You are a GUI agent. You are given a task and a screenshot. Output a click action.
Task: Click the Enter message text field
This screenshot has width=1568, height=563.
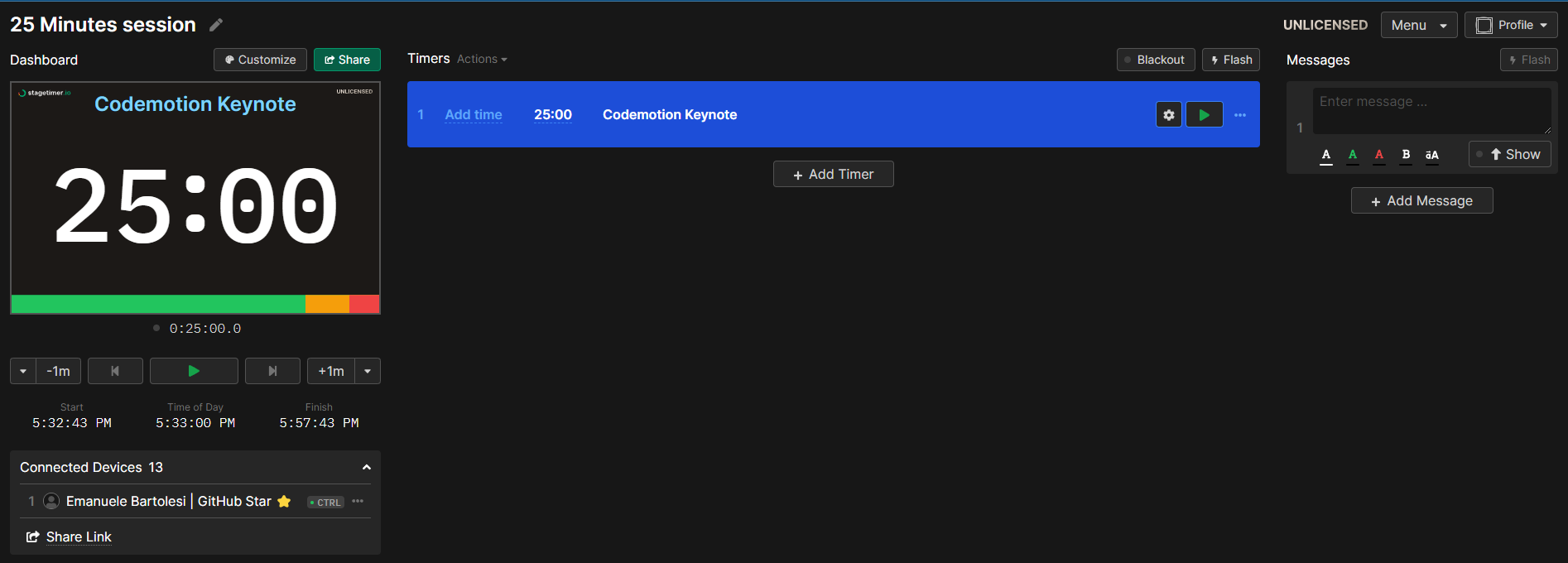tap(1431, 110)
